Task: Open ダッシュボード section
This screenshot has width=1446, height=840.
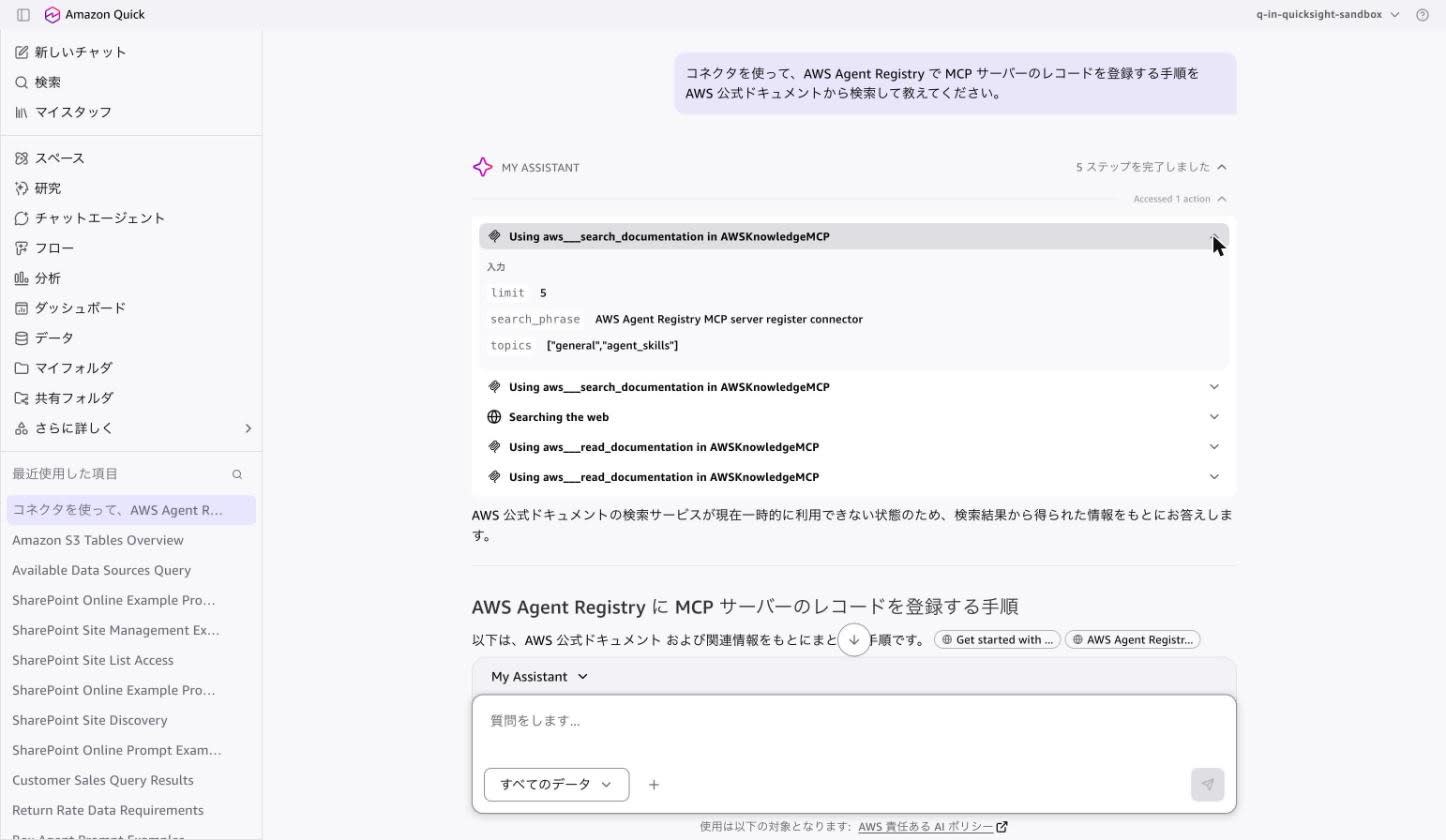Action: tap(70, 308)
